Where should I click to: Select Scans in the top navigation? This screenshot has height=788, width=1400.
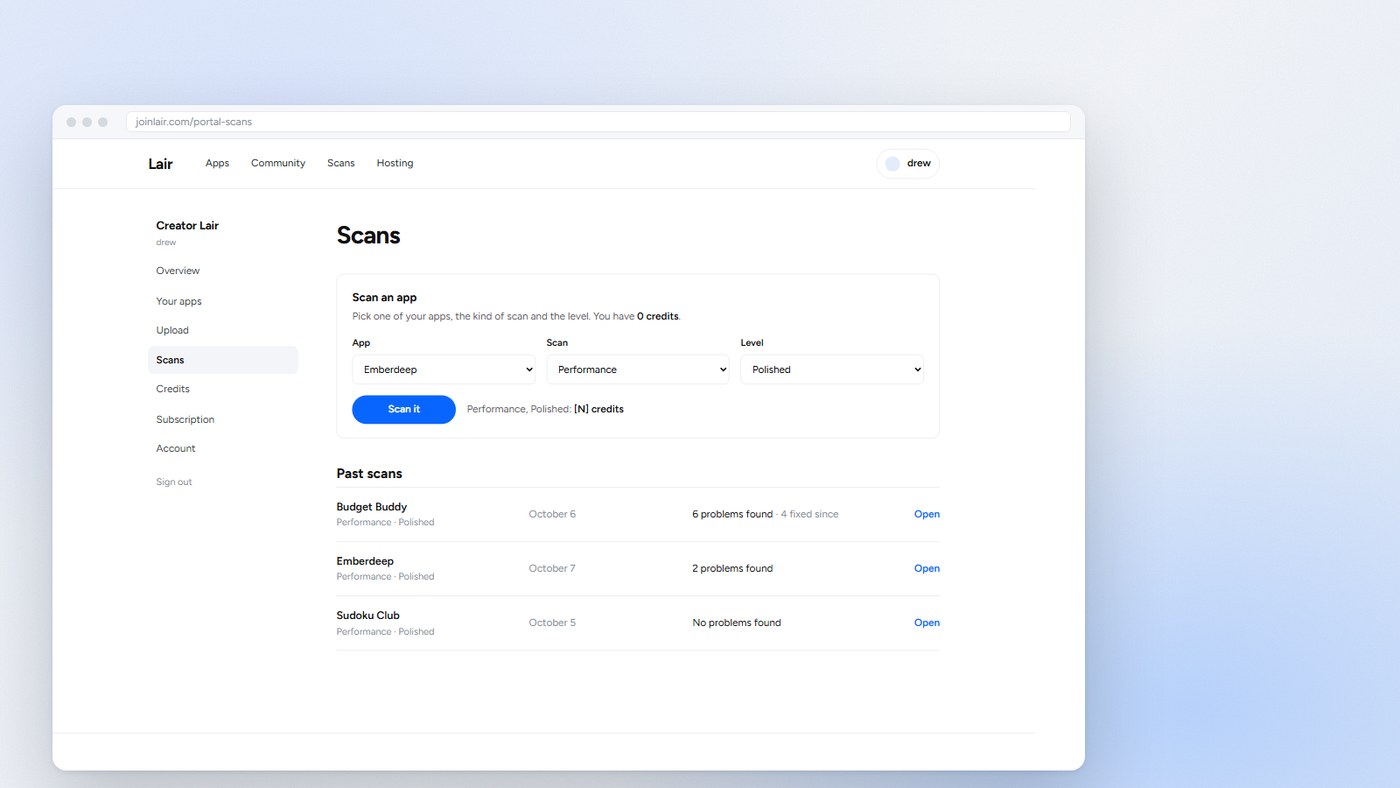pyautogui.click(x=341, y=163)
